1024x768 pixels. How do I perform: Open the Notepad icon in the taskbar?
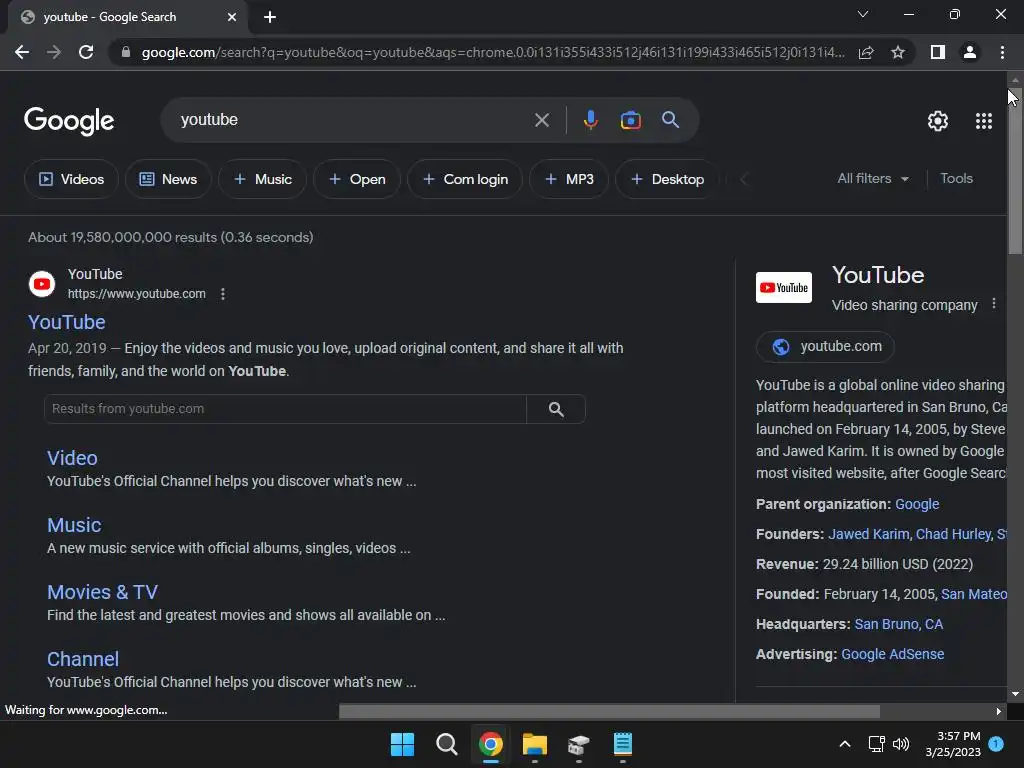coord(622,744)
